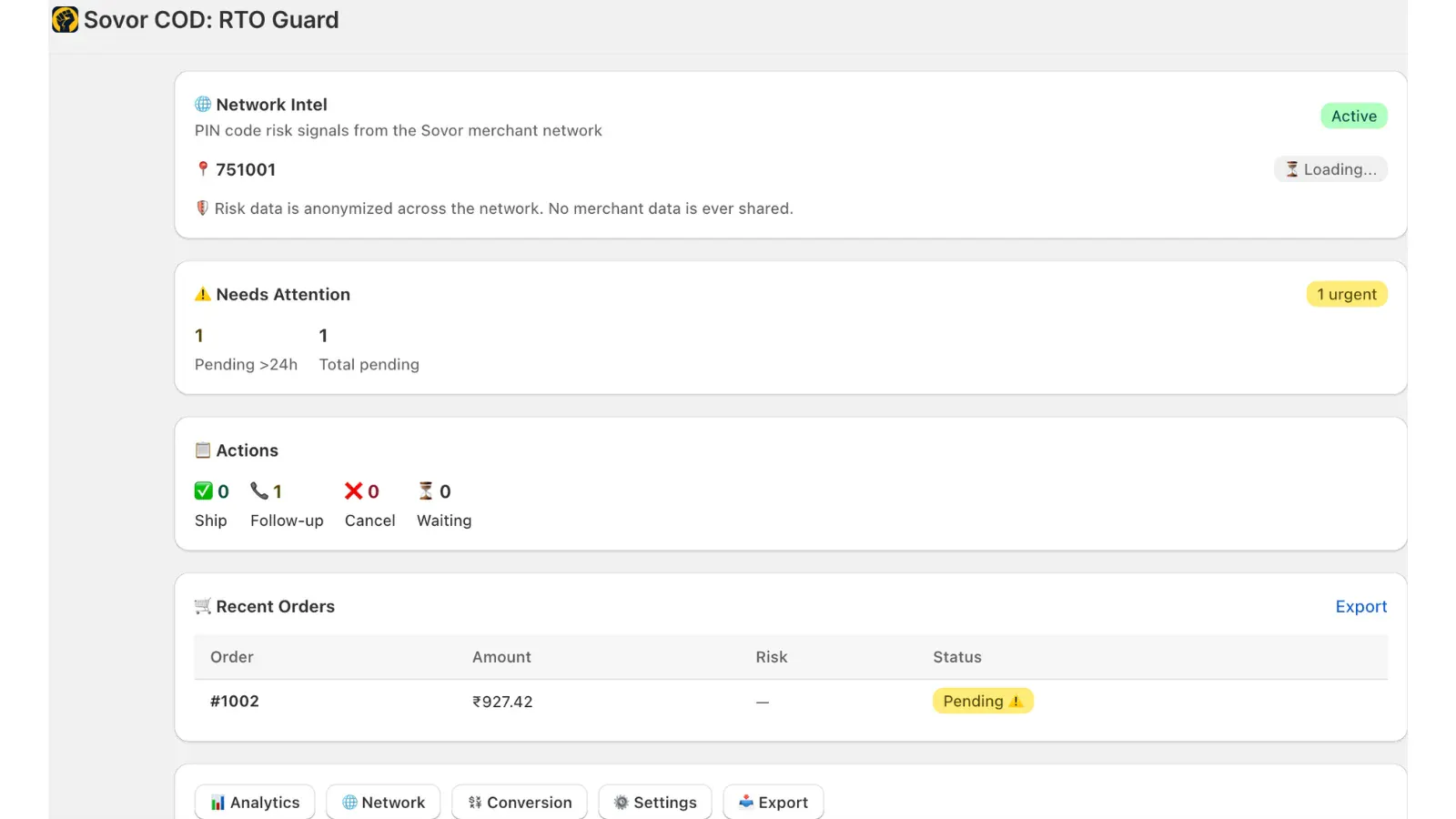This screenshot has height=819, width=1456.
Task: Click the Active status badge
Action: 1354,116
